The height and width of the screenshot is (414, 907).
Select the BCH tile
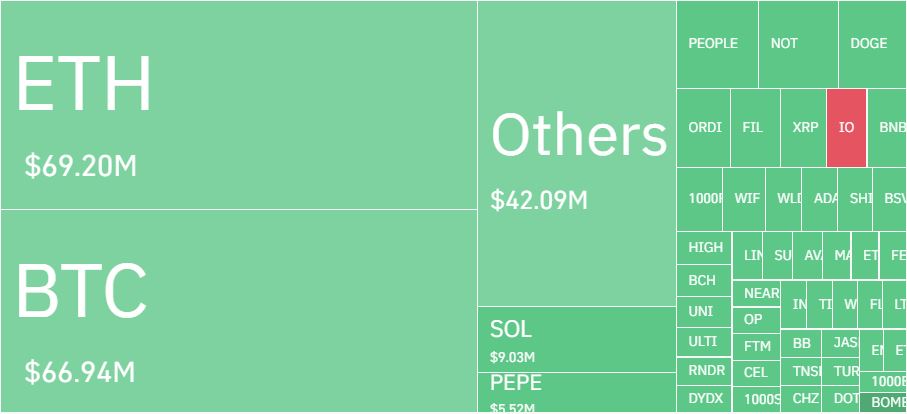point(704,280)
